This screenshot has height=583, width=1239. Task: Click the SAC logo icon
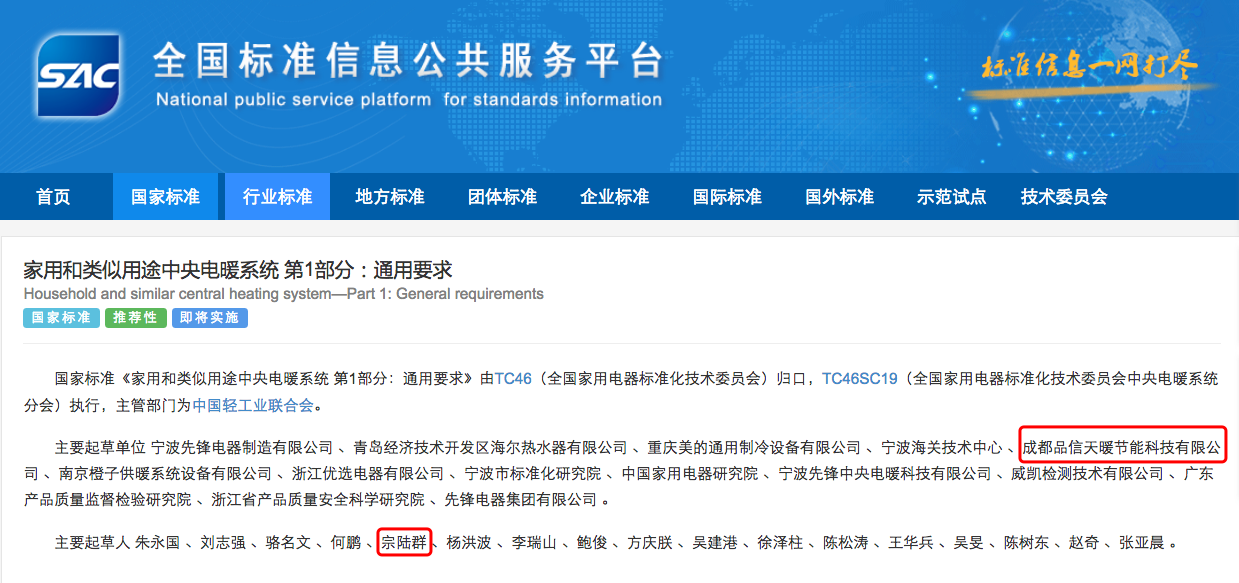(x=79, y=77)
